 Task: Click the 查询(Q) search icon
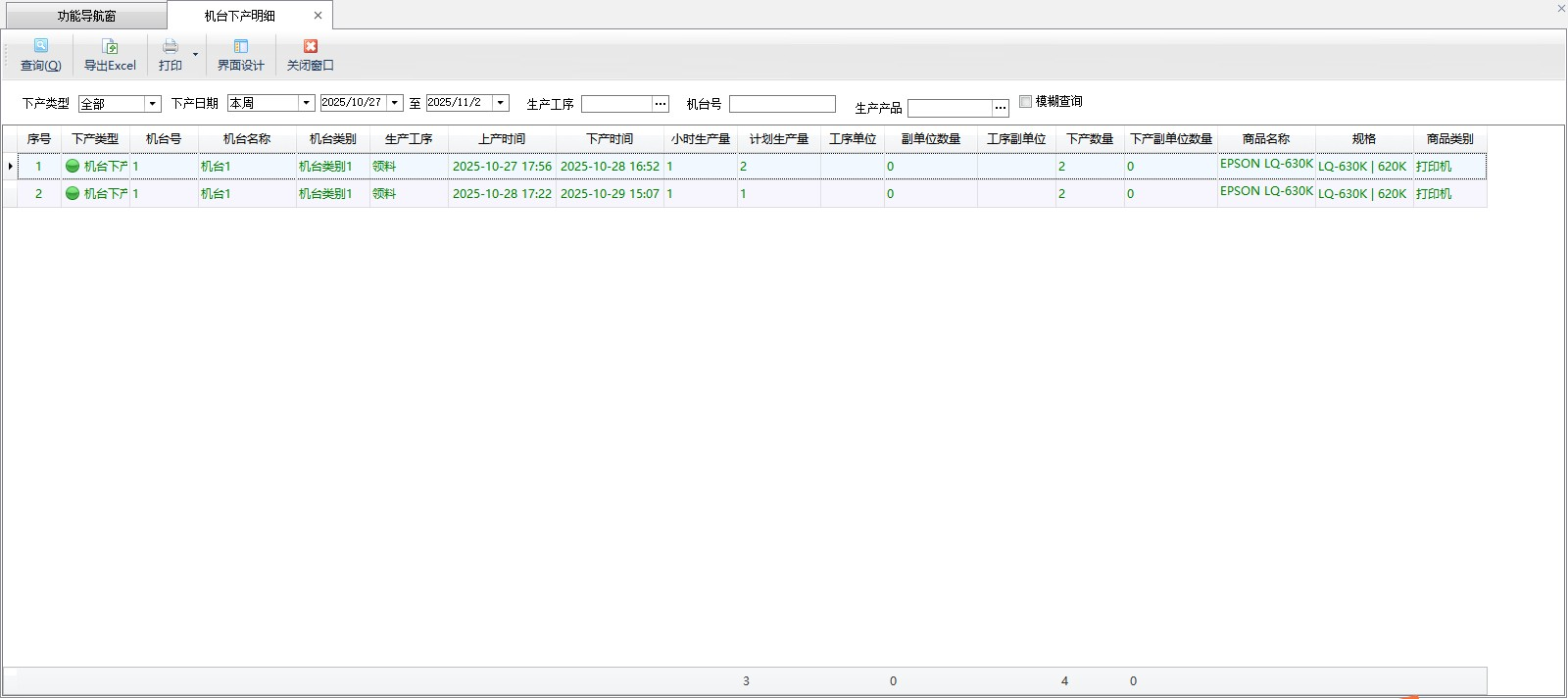coord(41,46)
